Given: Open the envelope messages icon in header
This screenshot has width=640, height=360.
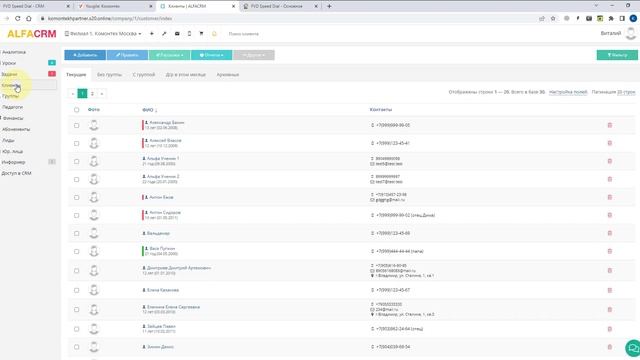Looking at the screenshot, I should (x=177, y=33).
